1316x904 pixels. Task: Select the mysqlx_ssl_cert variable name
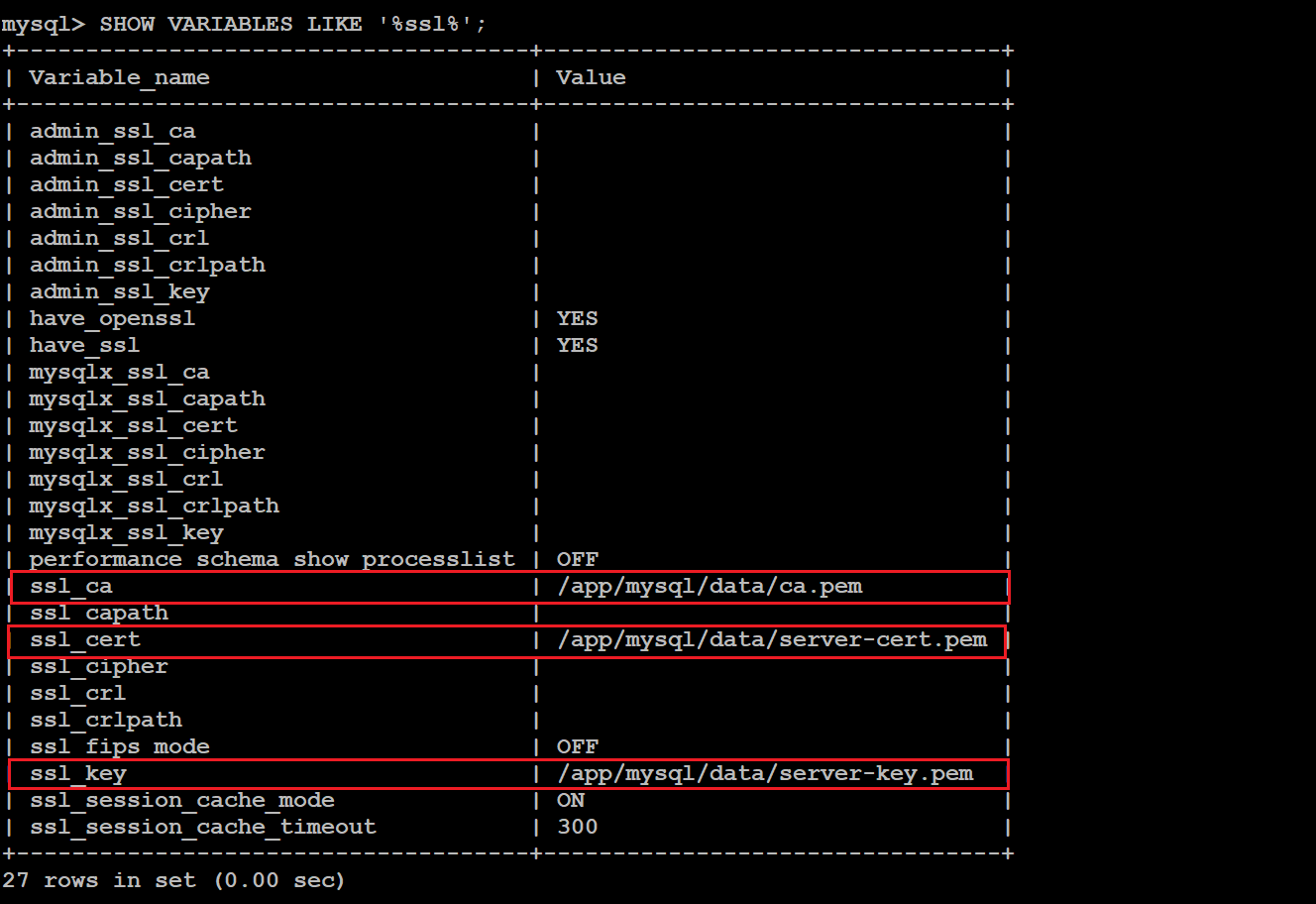pos(133,425)
